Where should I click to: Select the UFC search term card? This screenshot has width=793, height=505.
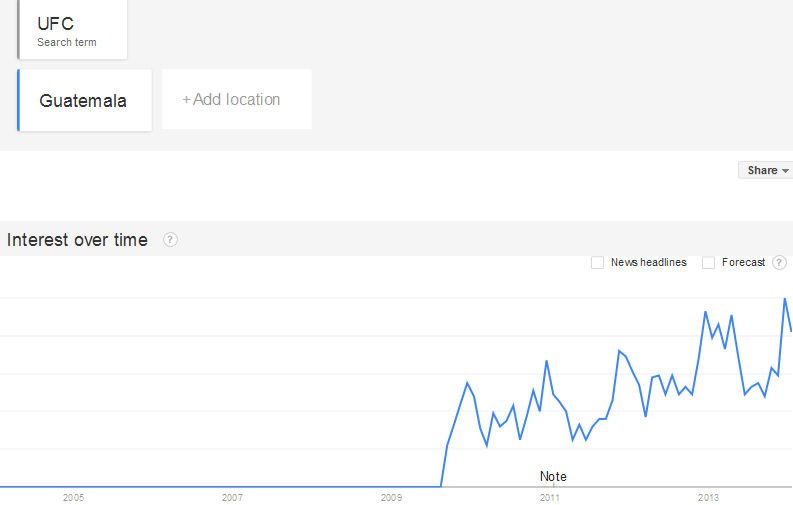[73, 30]
